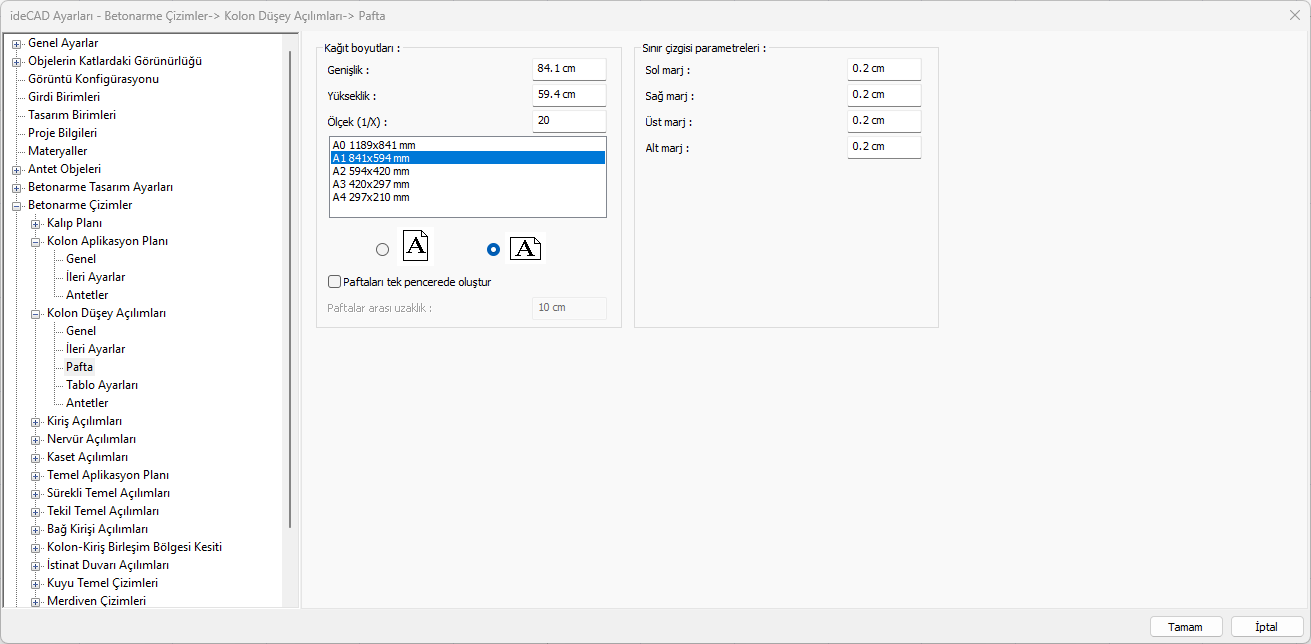Click the Ölçek (1/X) scale input field

568,121
